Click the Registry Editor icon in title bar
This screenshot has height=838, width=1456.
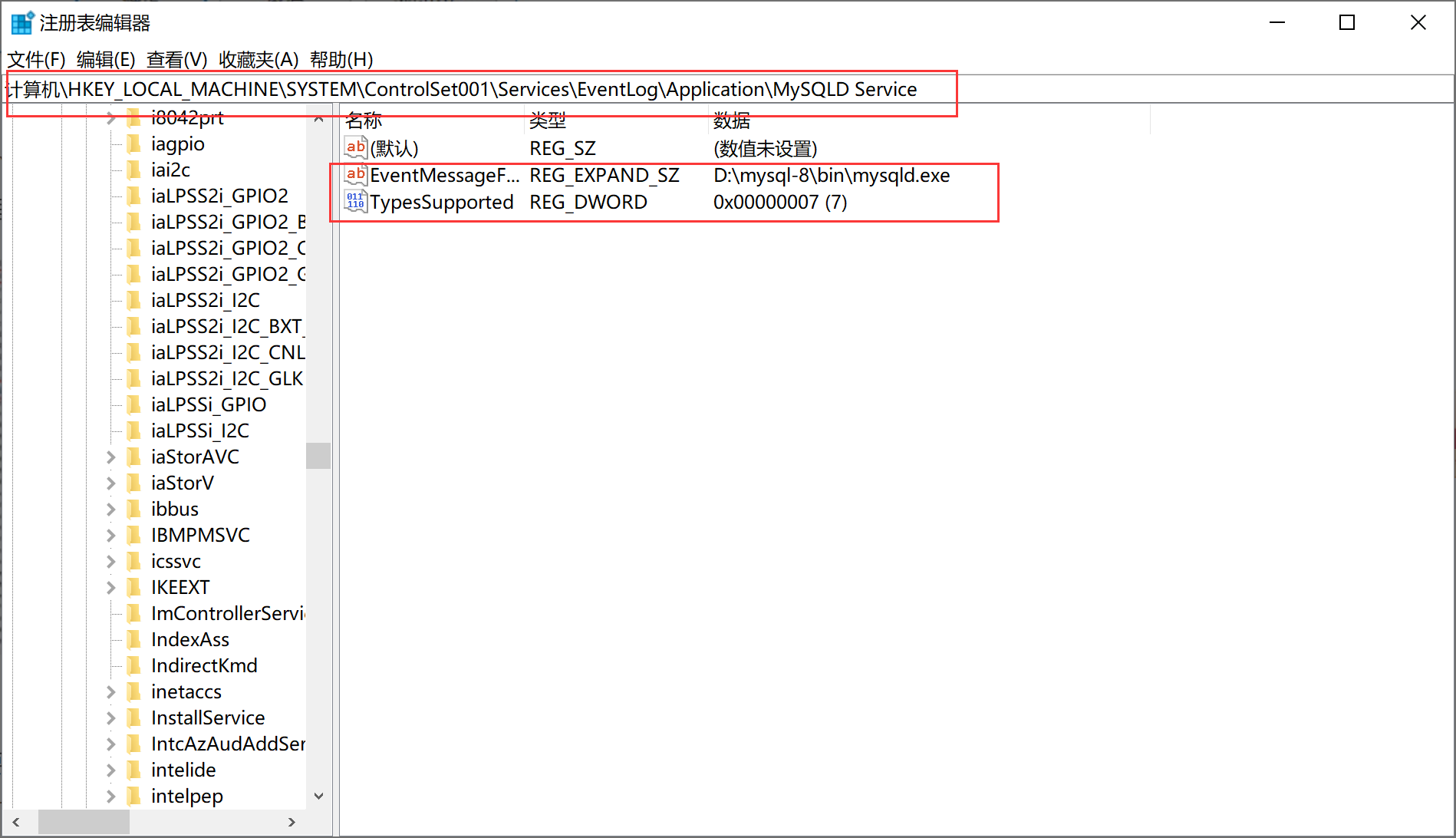pos(22,21)
